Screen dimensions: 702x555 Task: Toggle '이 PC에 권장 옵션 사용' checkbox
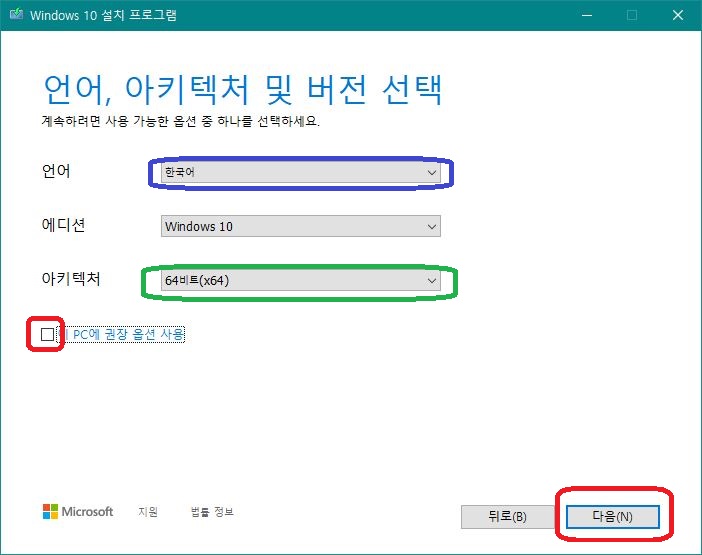click(47, 334)
